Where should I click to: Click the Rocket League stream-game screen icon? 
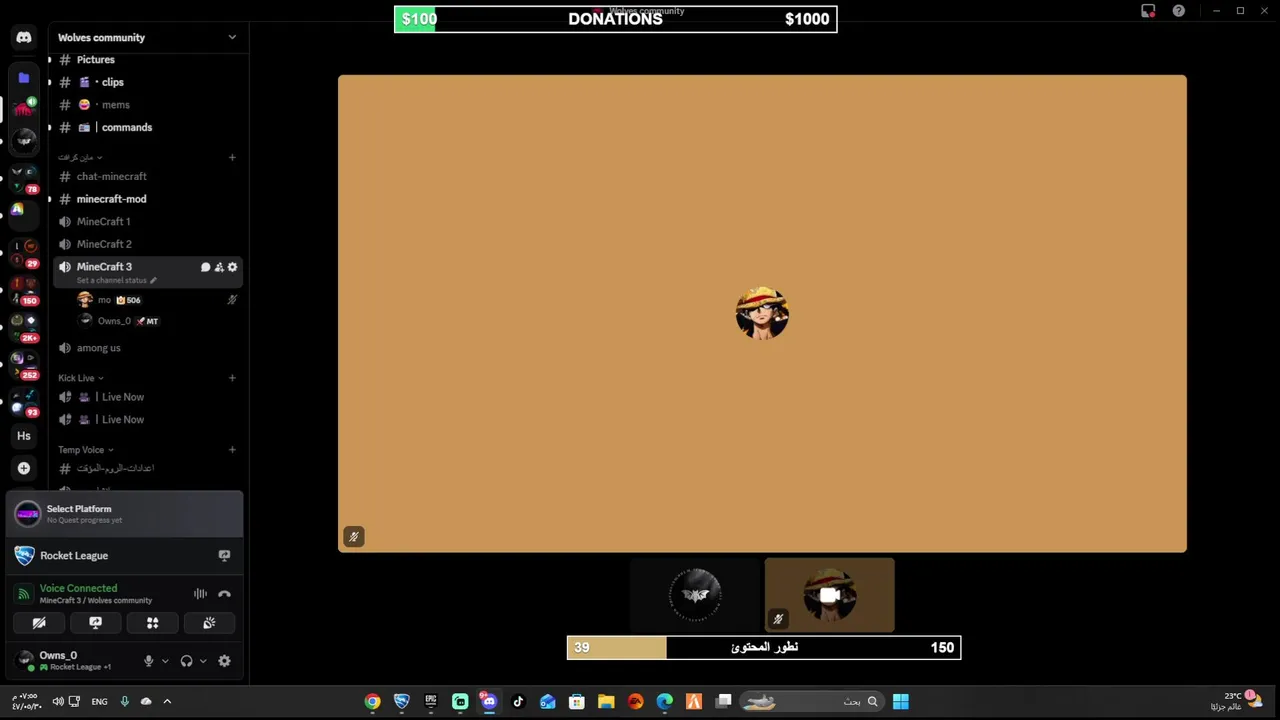(224, 555)
